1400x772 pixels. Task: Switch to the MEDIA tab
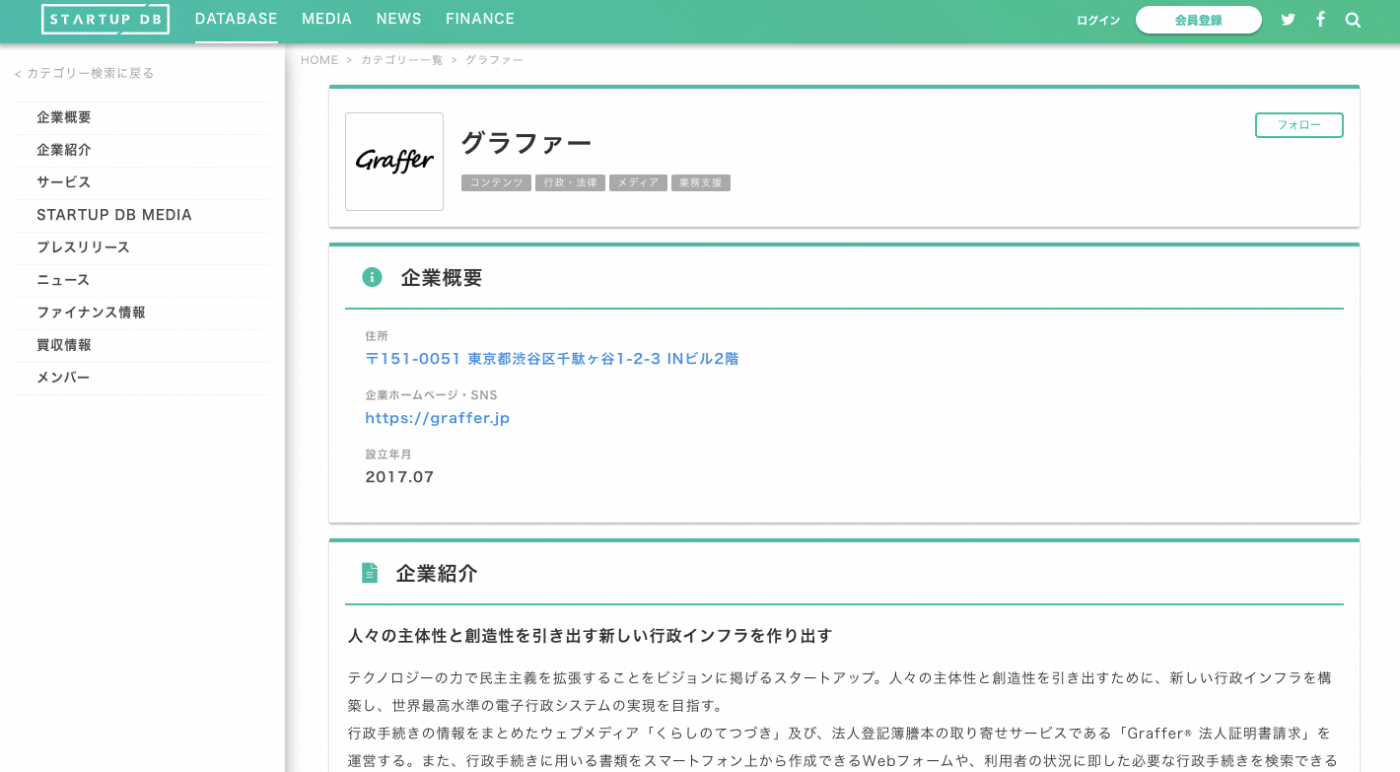click(x=326, y=18)
